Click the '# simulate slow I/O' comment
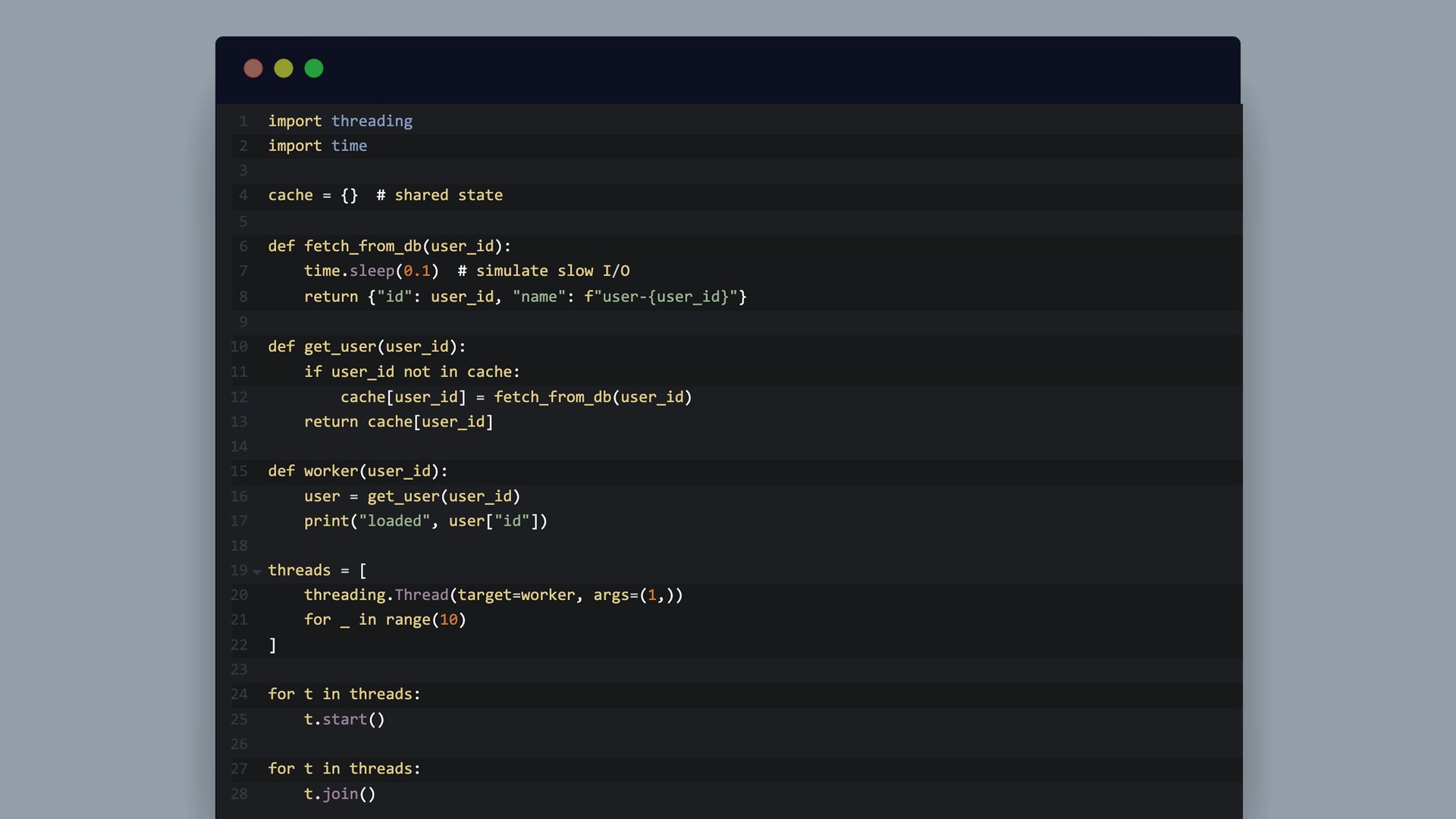1456x819 pixels. pyautogui.click(x=544, y=271)
